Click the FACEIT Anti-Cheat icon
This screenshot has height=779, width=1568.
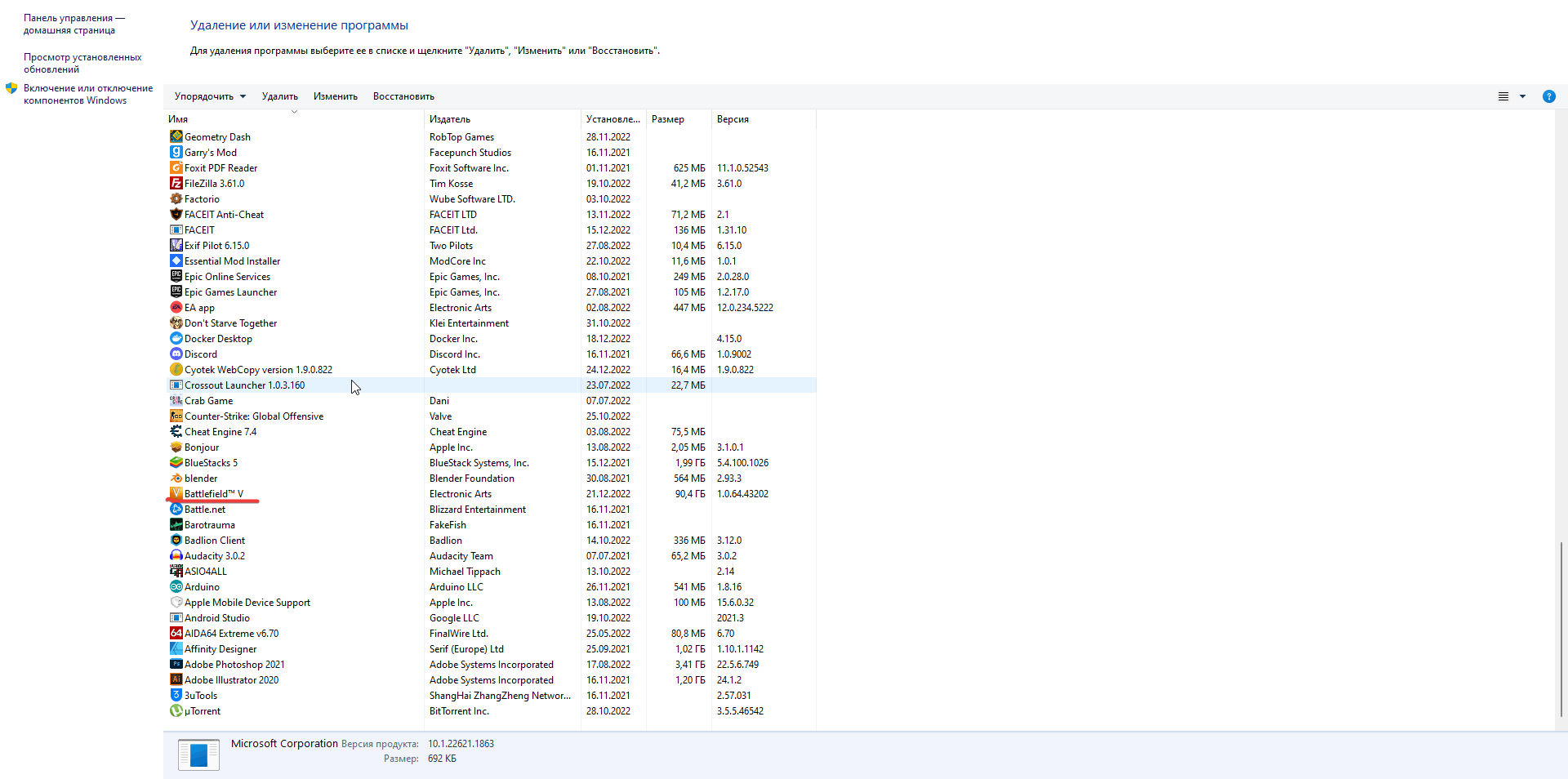click(x=176, y=214)
